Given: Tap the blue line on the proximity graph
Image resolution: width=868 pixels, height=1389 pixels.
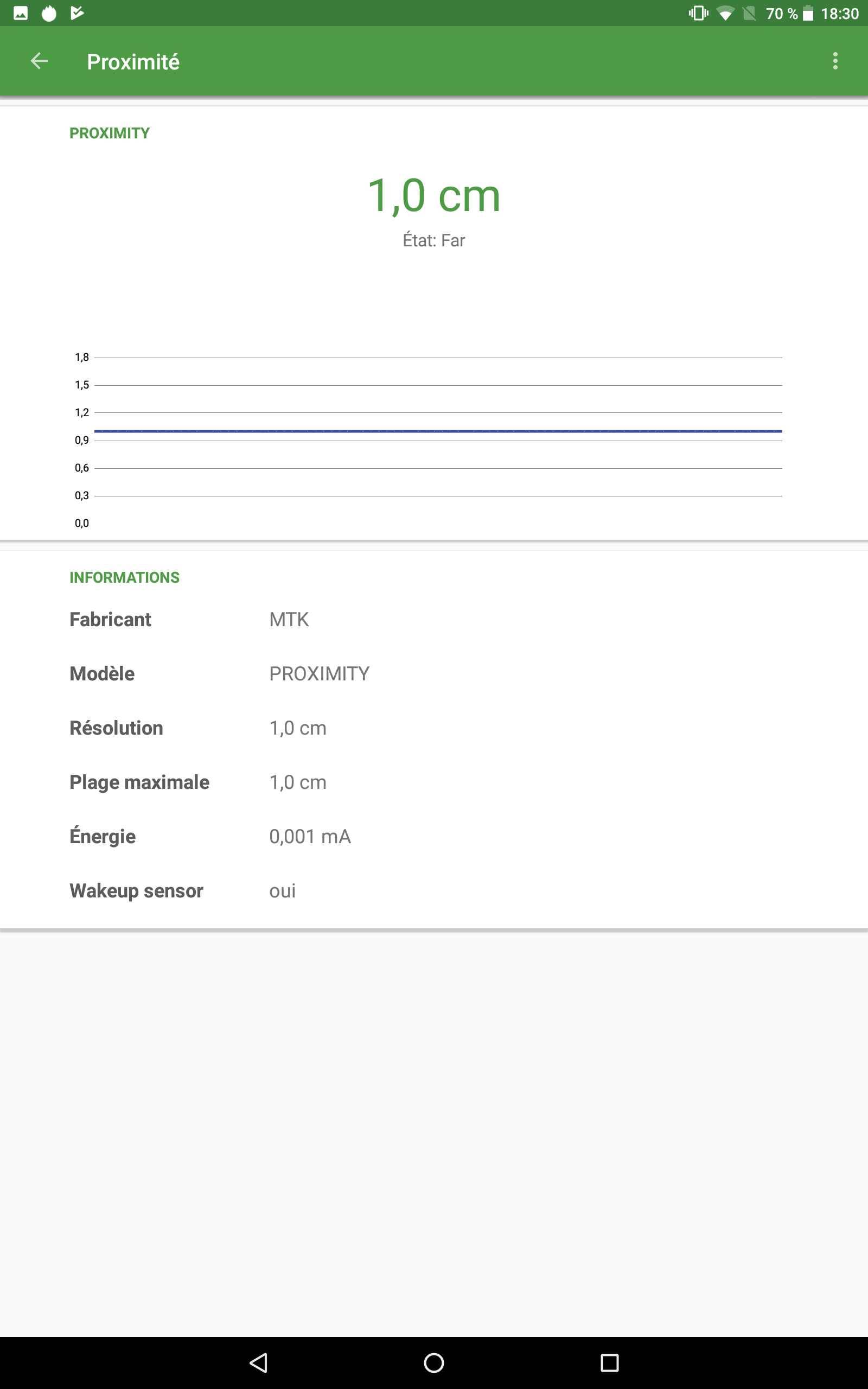Looking at the screenshot, I should click(437, 430).
